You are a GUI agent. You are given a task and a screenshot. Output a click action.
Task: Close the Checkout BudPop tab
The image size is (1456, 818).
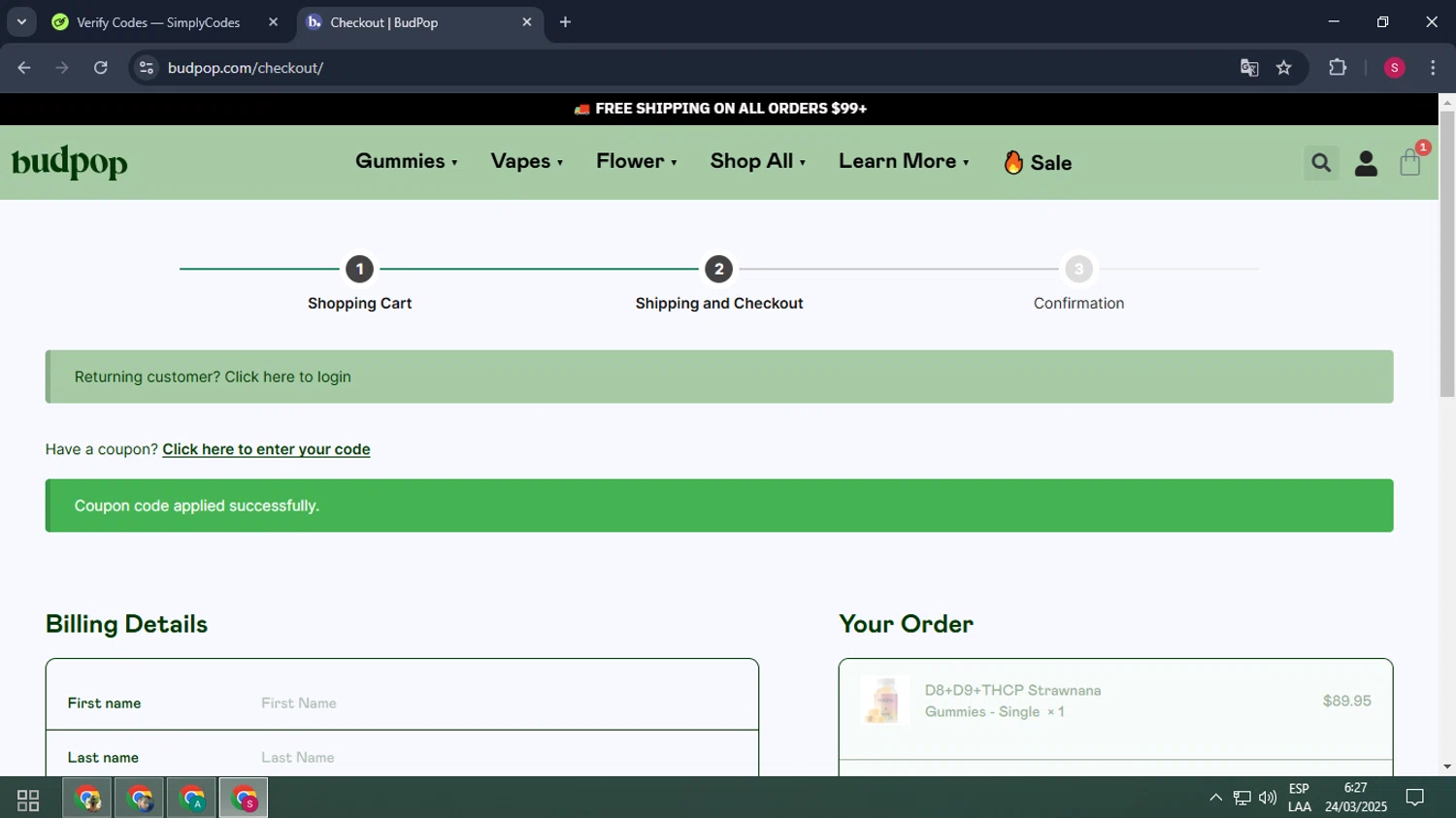[x=527, y=22]
